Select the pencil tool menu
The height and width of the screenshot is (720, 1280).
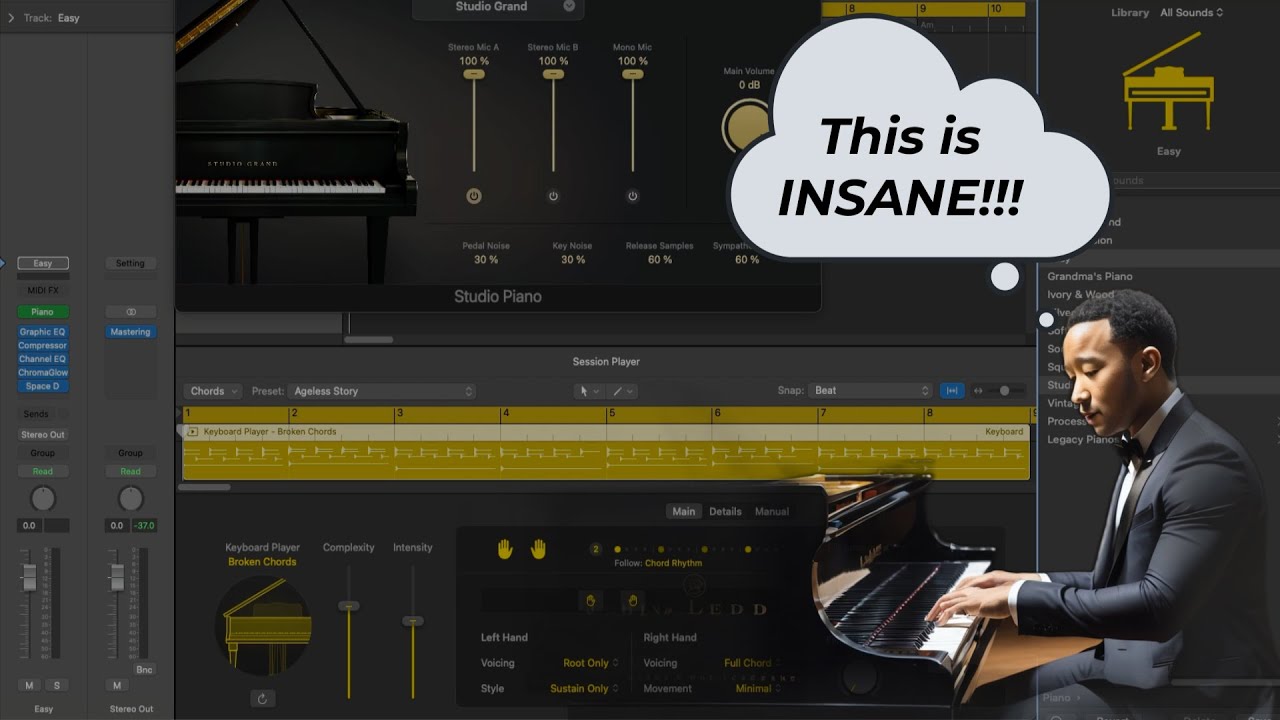tap(622, 391)
